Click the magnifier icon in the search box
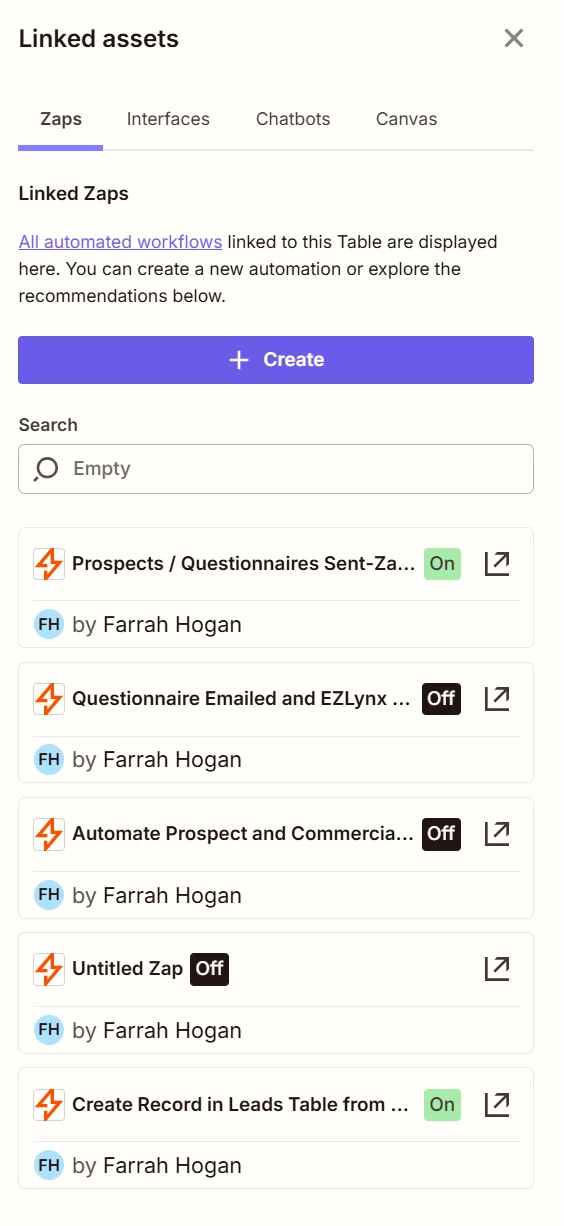564x1226 pixels. 46,469
